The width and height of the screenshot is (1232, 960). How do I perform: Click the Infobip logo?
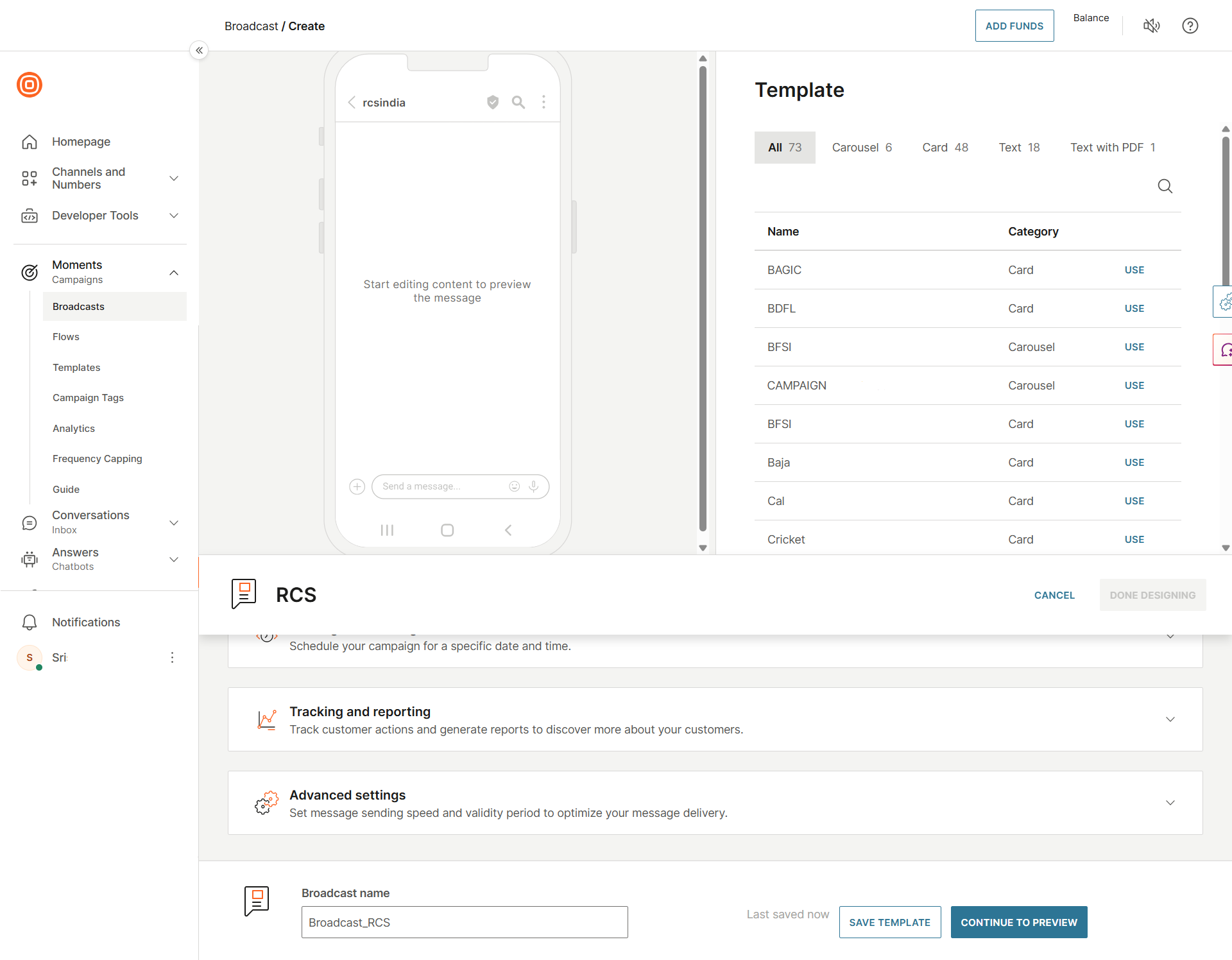[30, 85]
